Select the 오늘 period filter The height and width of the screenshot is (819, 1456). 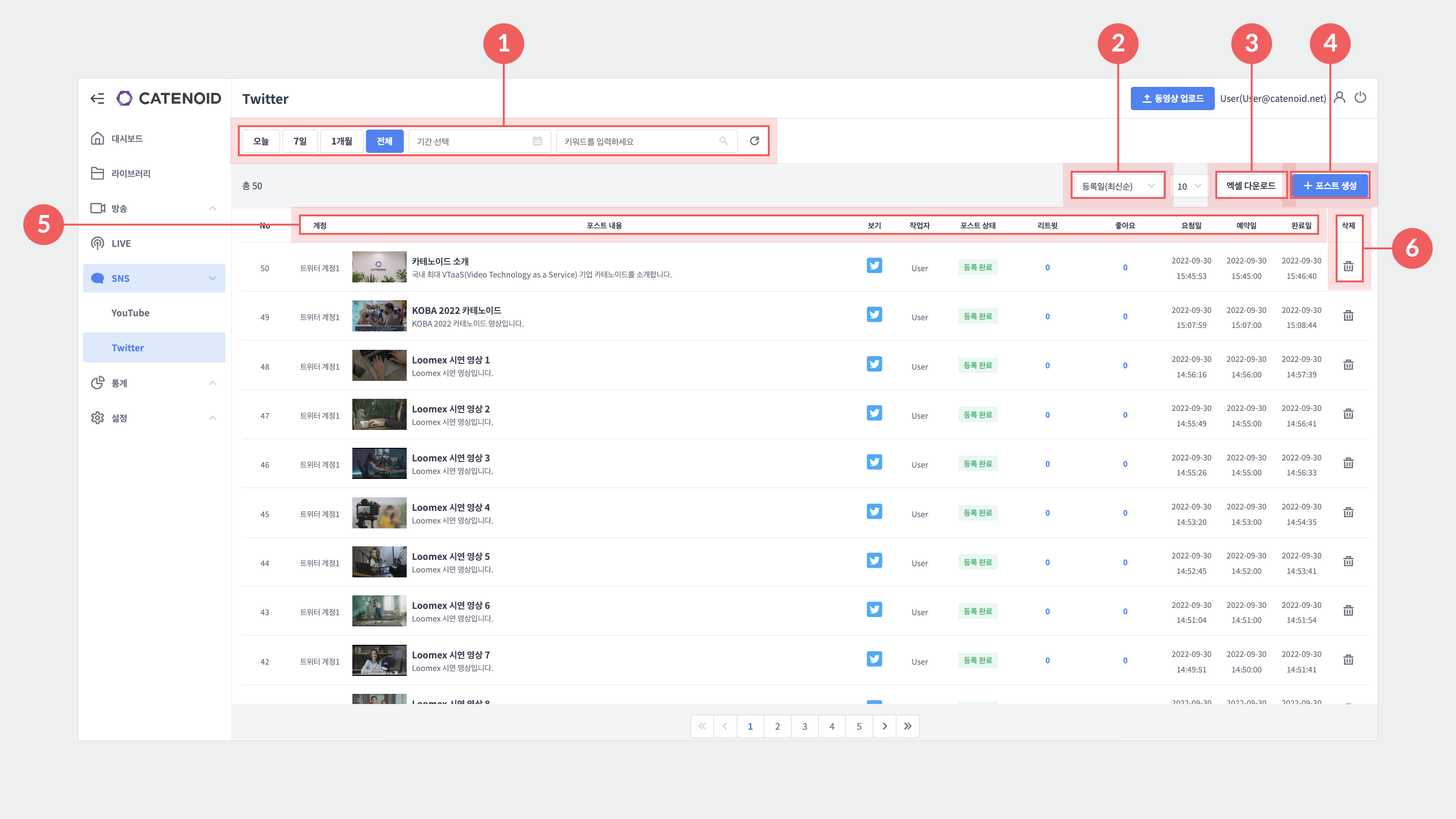point(261,141)
